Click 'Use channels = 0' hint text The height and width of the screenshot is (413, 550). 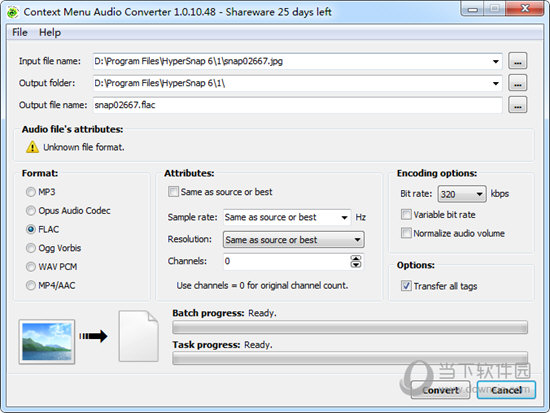coord(262,285)
